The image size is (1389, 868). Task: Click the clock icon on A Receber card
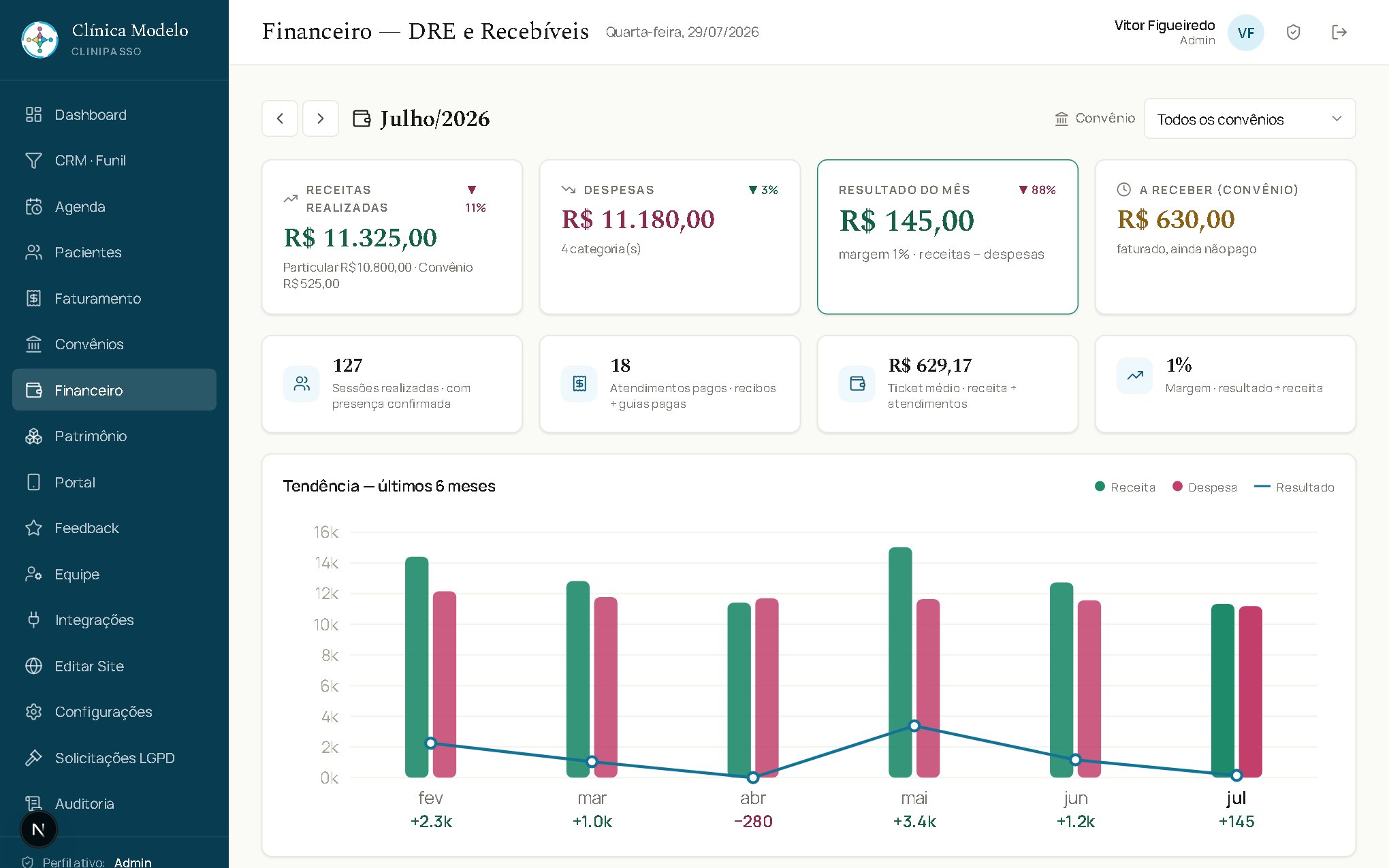pyautogui.click(x=1124, y=189)
